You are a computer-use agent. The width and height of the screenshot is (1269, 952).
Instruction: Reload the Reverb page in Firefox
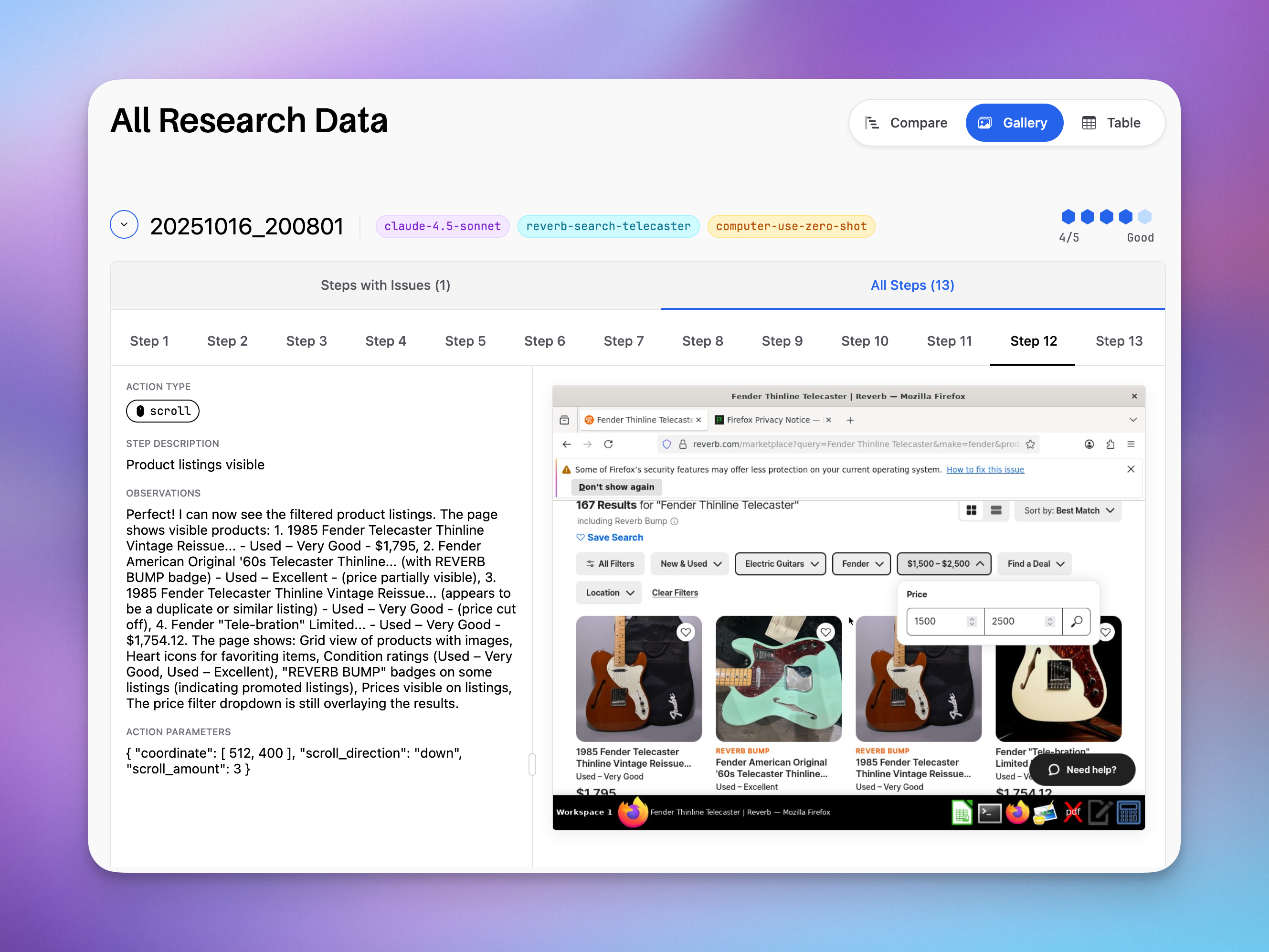[x=609, y=444]
